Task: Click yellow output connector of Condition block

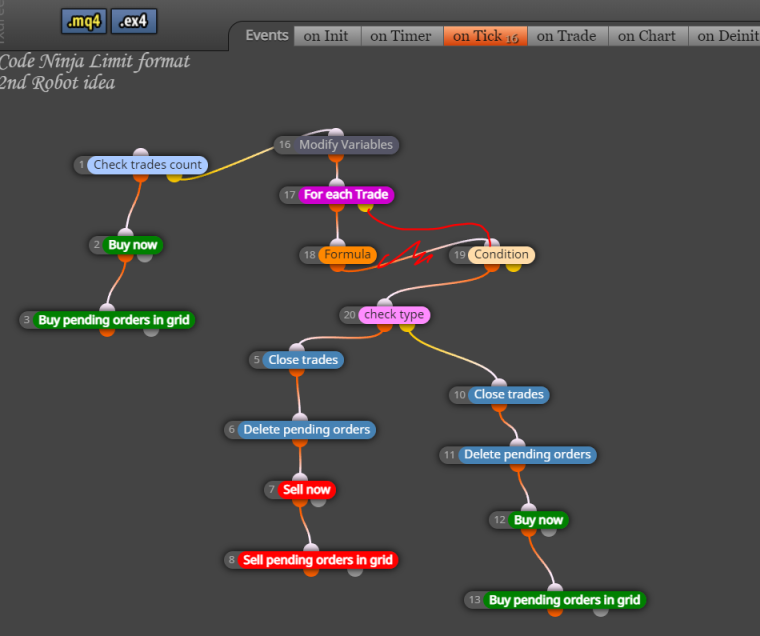Action: 513,267
